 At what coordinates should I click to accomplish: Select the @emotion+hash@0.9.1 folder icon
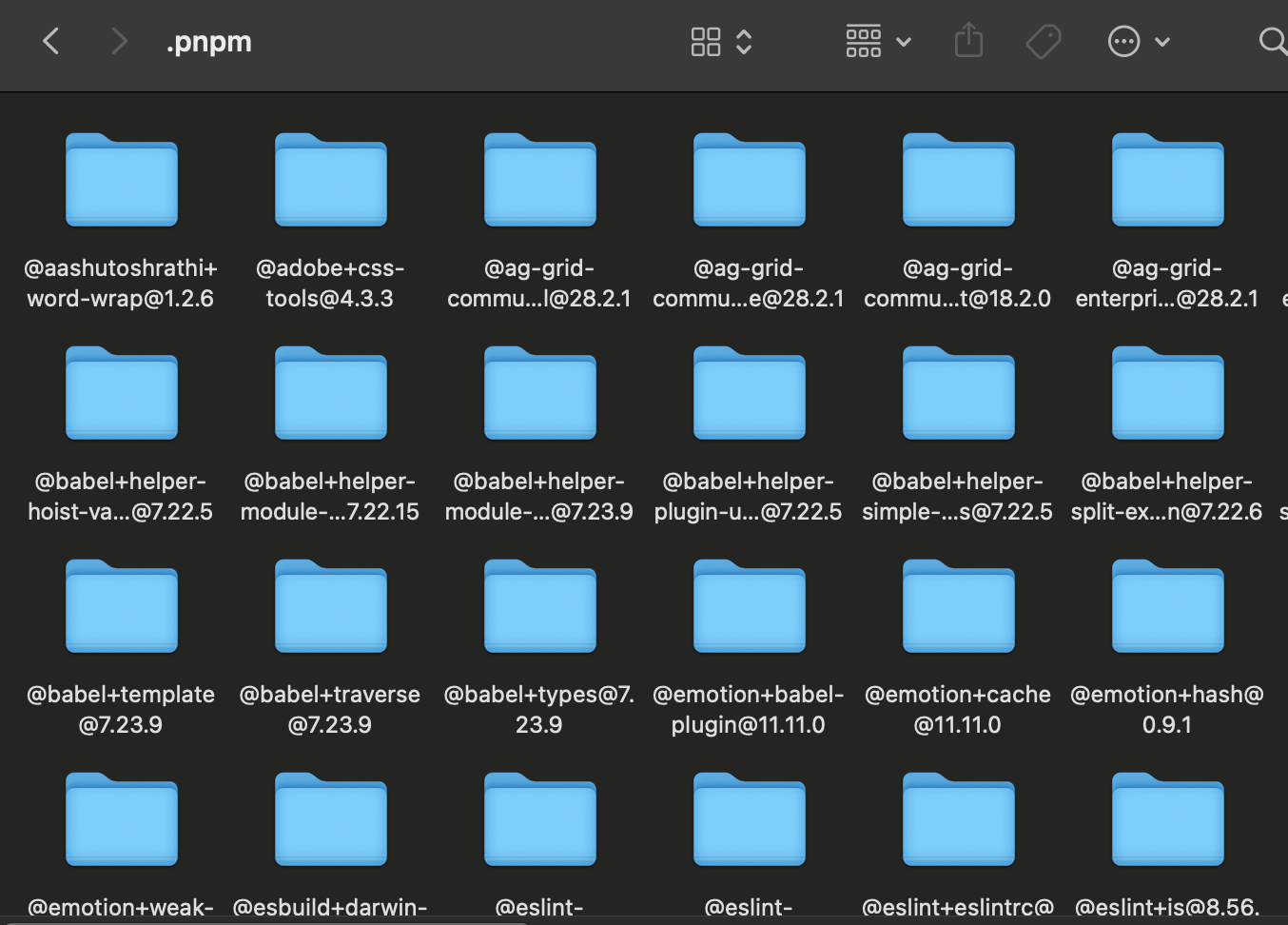coord(1168,606)
